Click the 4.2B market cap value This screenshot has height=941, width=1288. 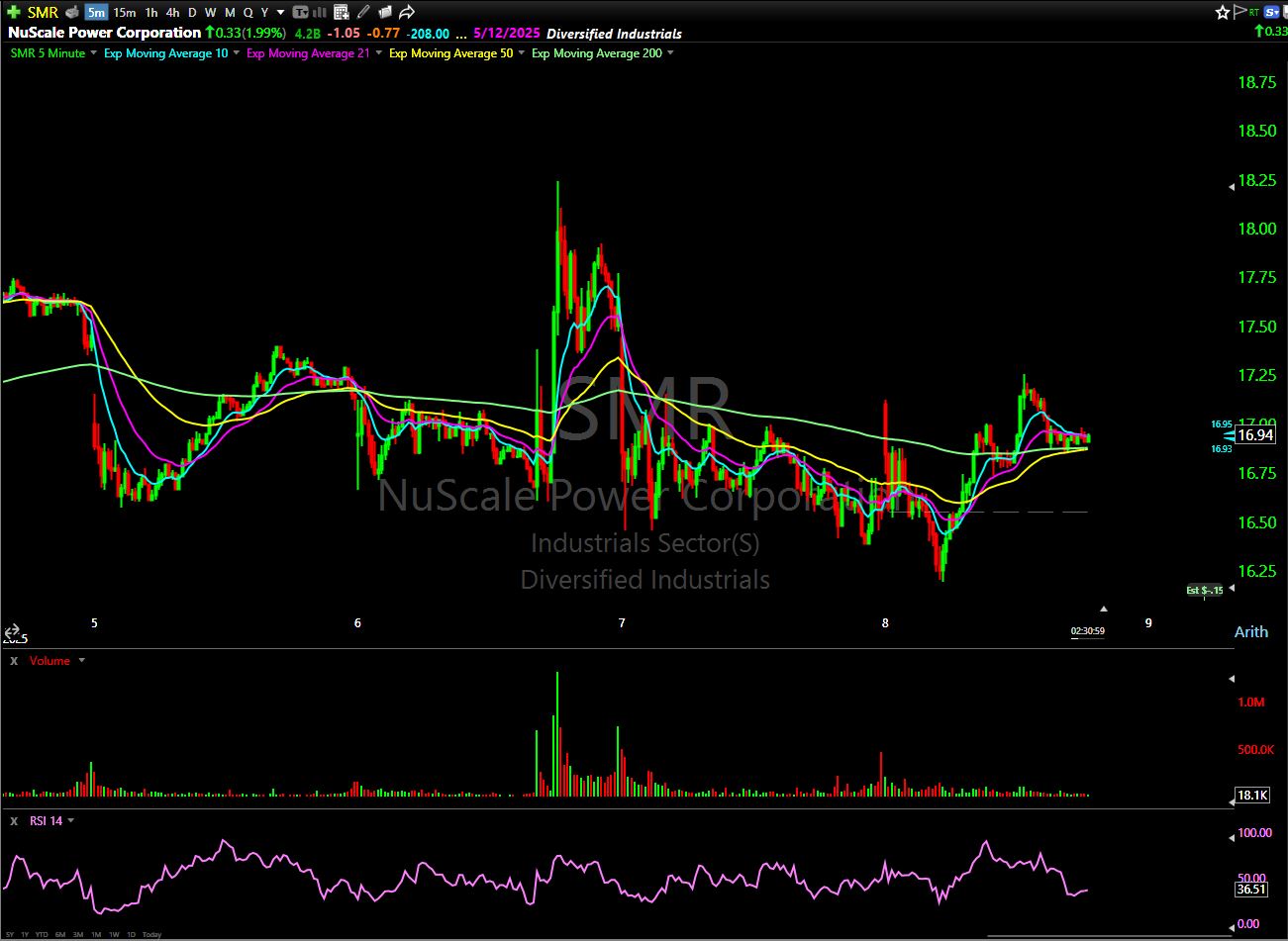(x=308, y=33)
